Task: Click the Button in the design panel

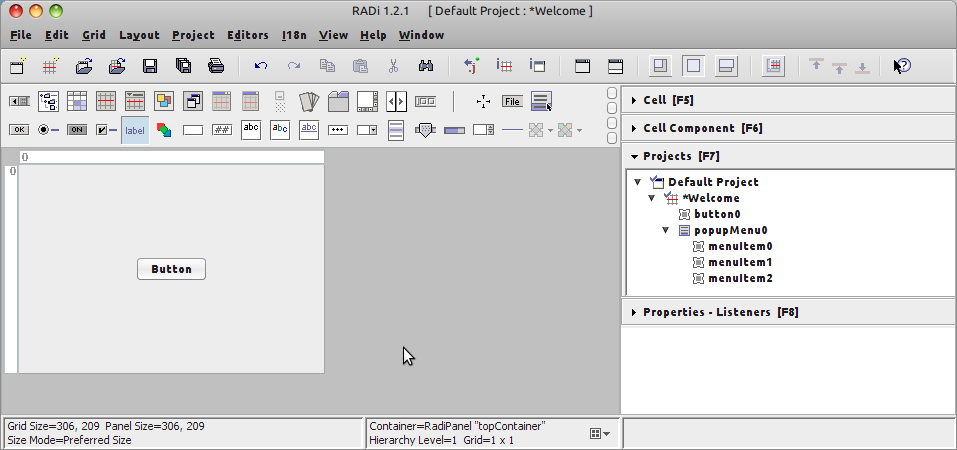Action: 171,269
